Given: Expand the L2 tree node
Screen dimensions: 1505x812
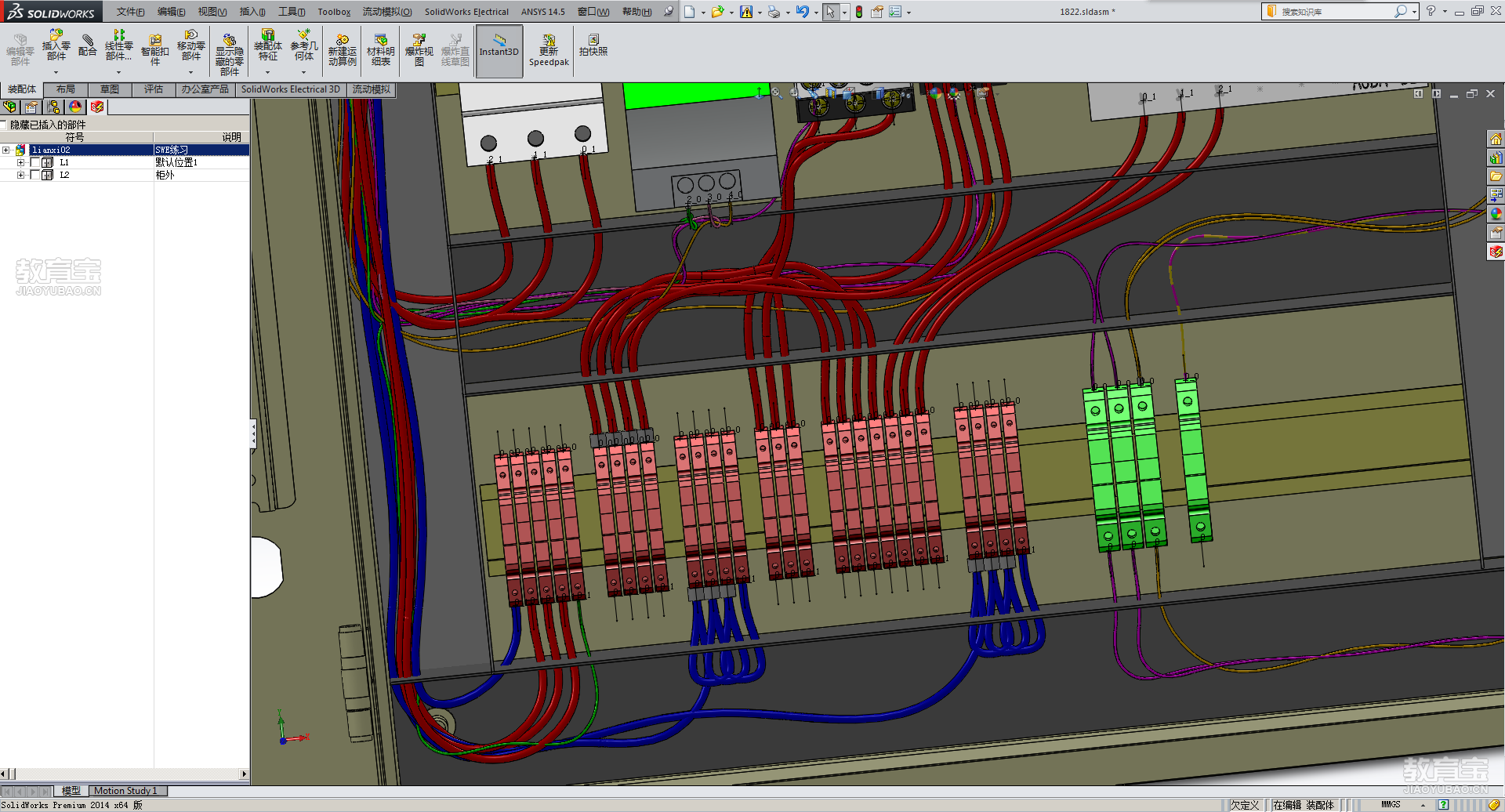Looking at the screenshot, I should [x=20, y=175].
